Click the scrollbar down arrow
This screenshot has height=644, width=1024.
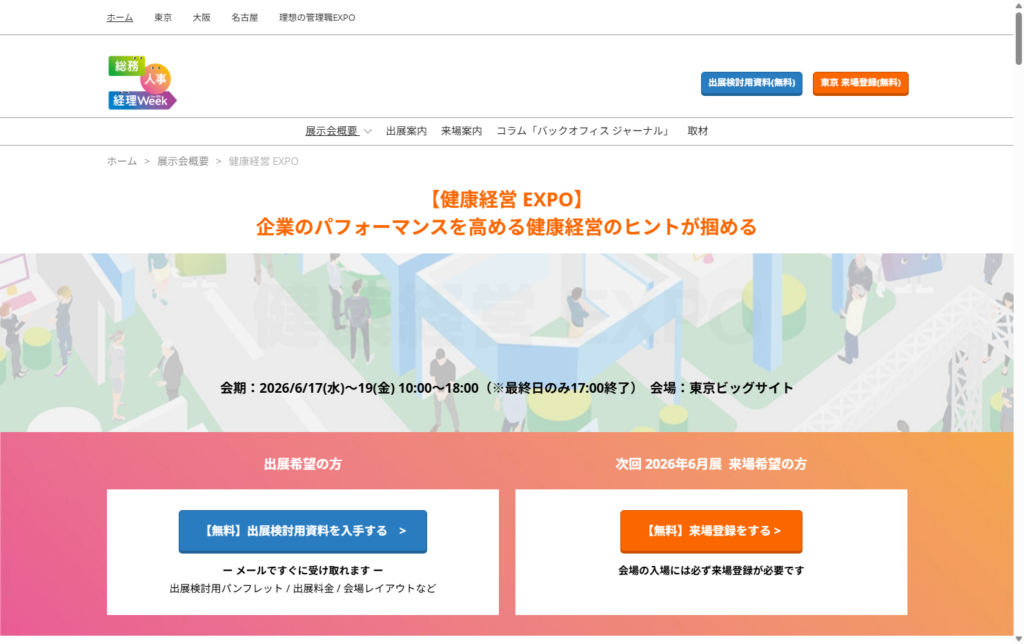pyautogui.click(x=1018, y=636)
